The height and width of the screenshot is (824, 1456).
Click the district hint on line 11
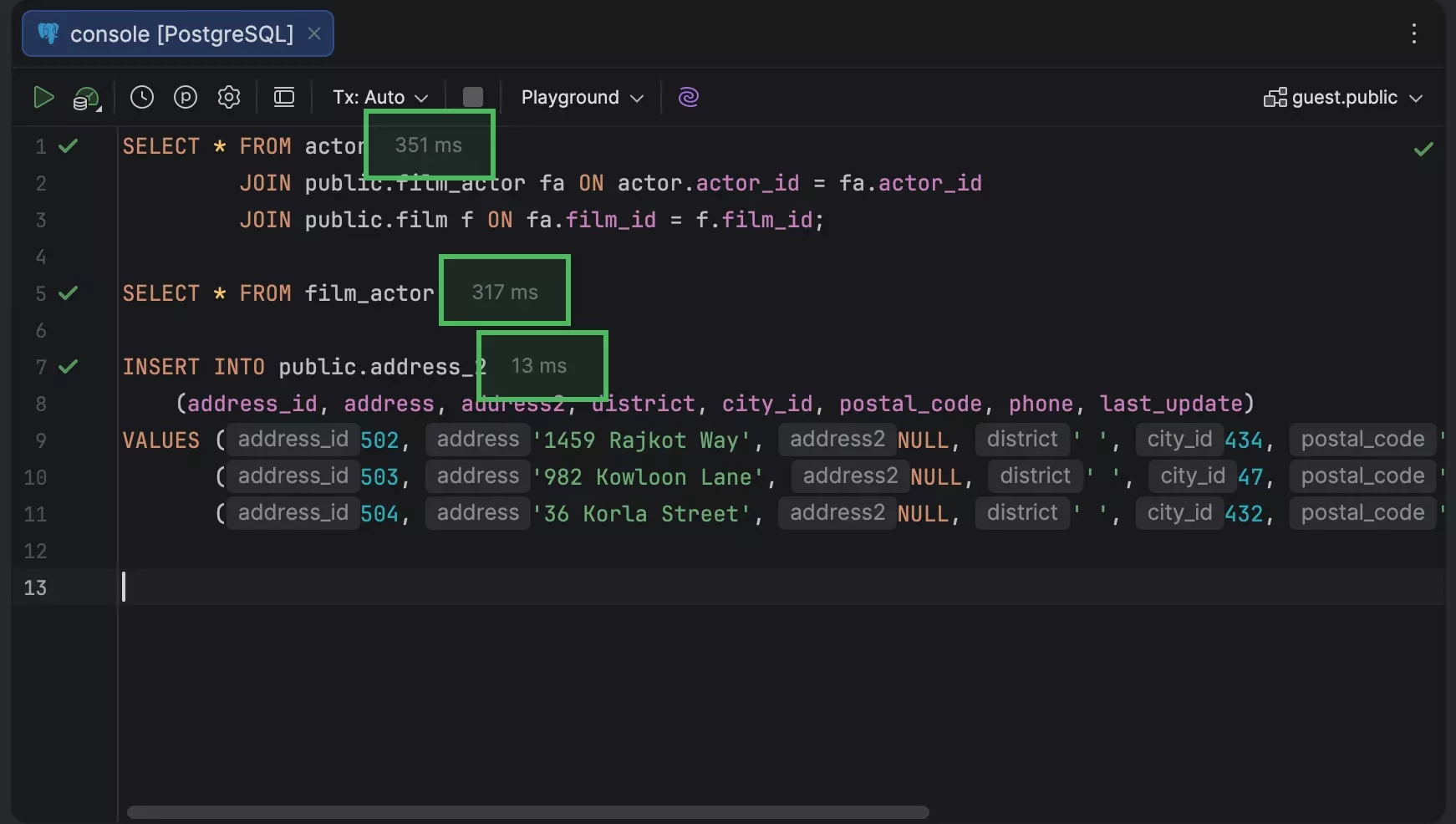[x=1022, y=513]
